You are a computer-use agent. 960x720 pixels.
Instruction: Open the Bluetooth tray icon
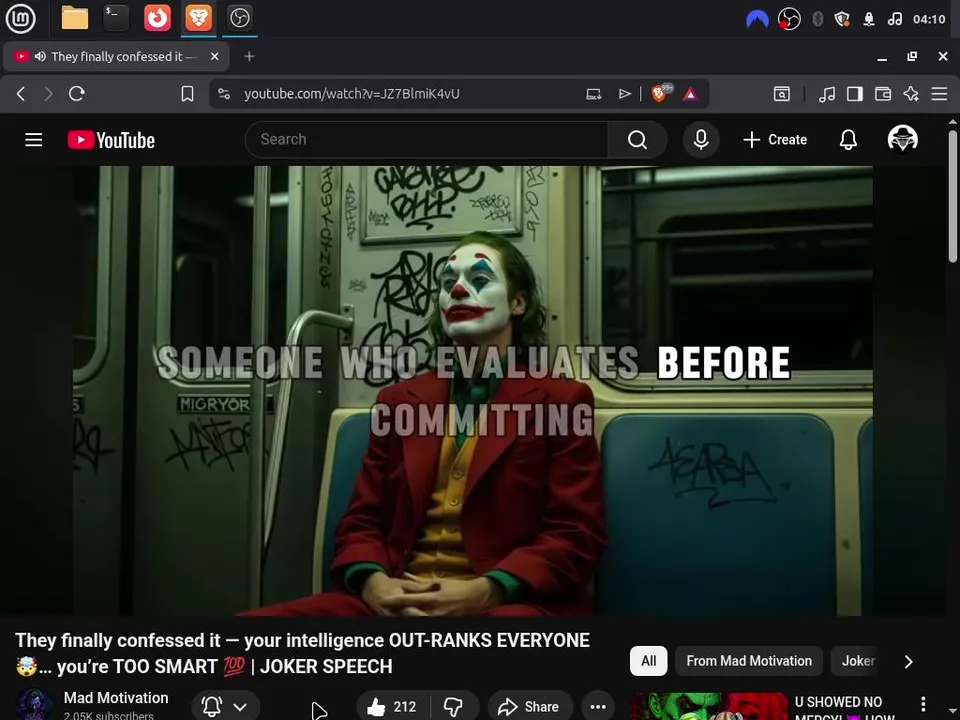[x=817, y=19]
